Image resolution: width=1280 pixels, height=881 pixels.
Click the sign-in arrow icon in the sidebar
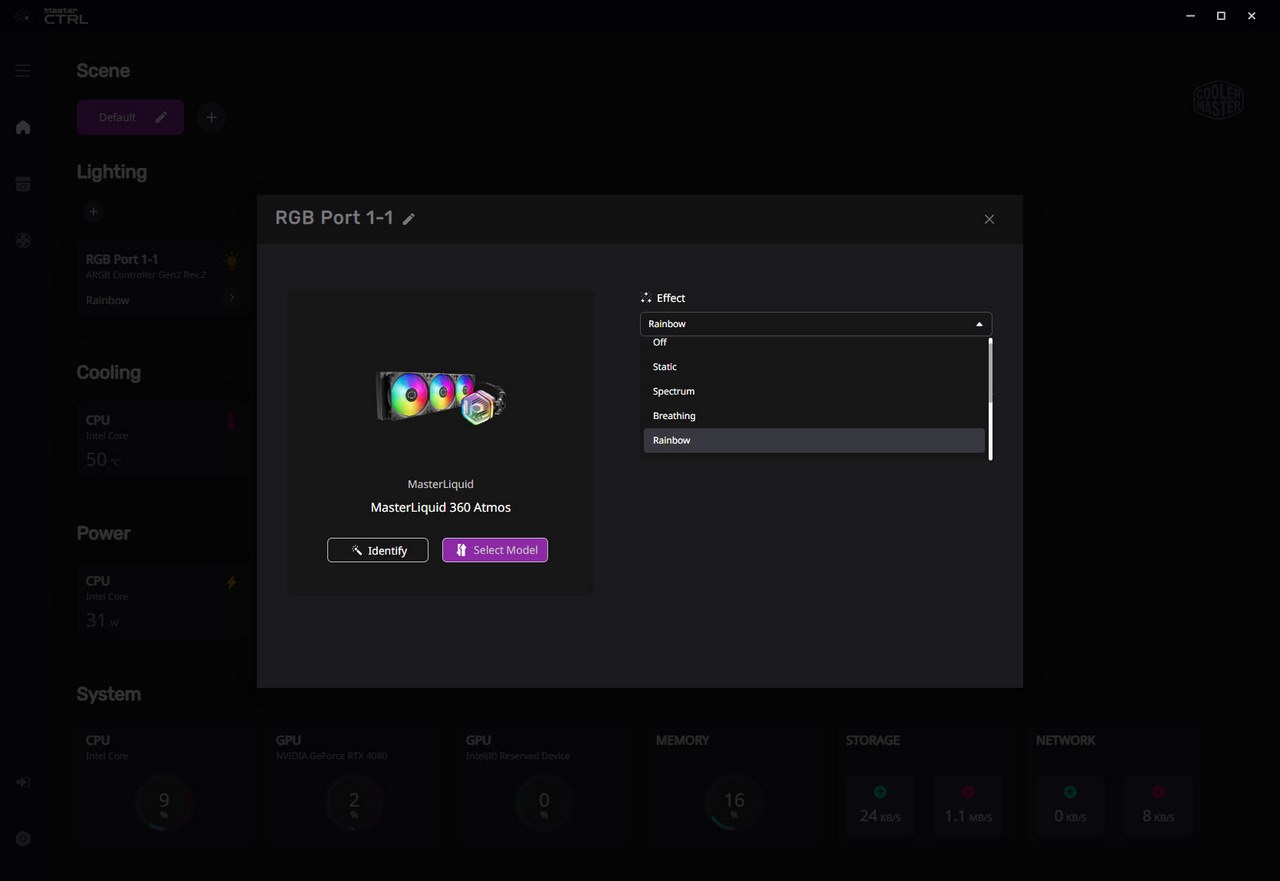(23, 782)
